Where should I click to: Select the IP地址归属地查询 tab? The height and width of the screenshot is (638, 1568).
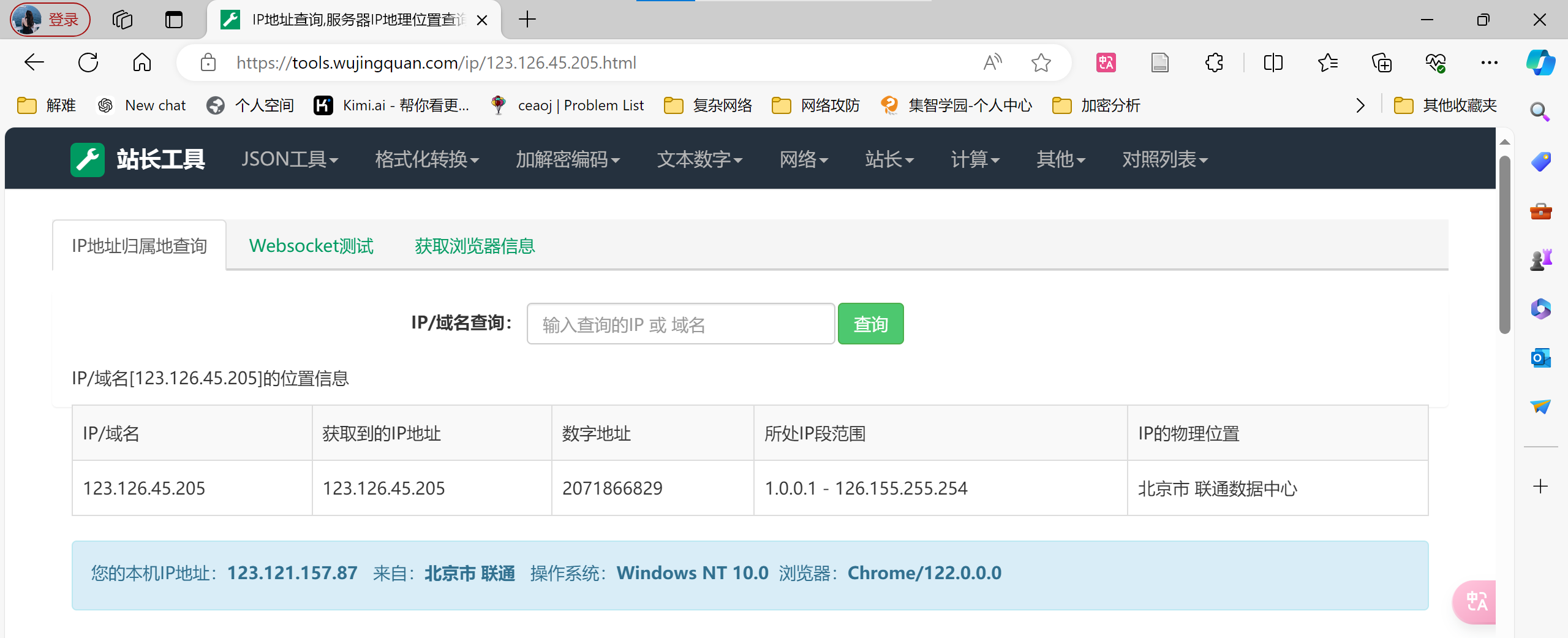point(140,246)
